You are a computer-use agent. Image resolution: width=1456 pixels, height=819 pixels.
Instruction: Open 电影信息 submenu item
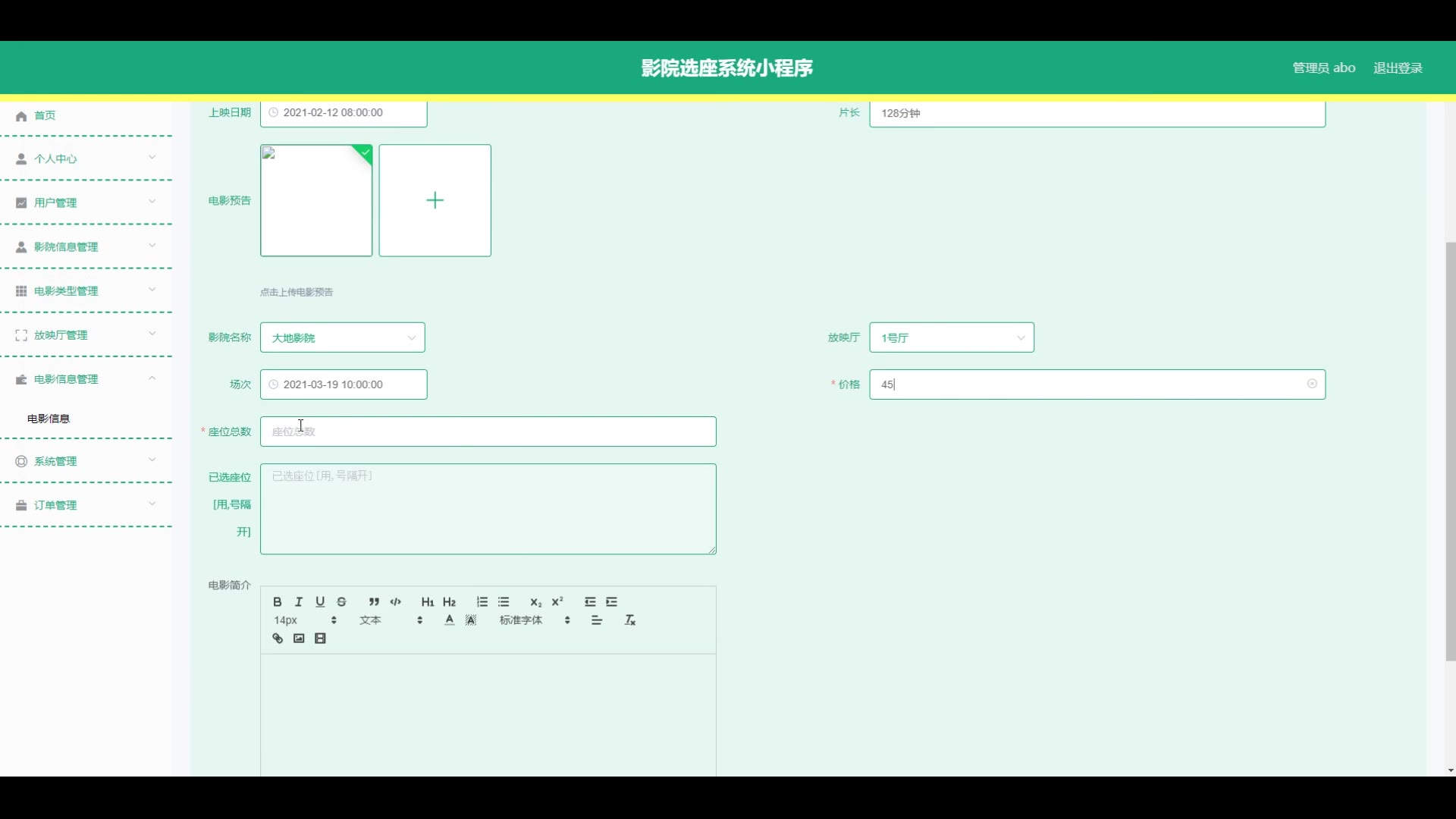pyautogui.click(x=49, y=419)
